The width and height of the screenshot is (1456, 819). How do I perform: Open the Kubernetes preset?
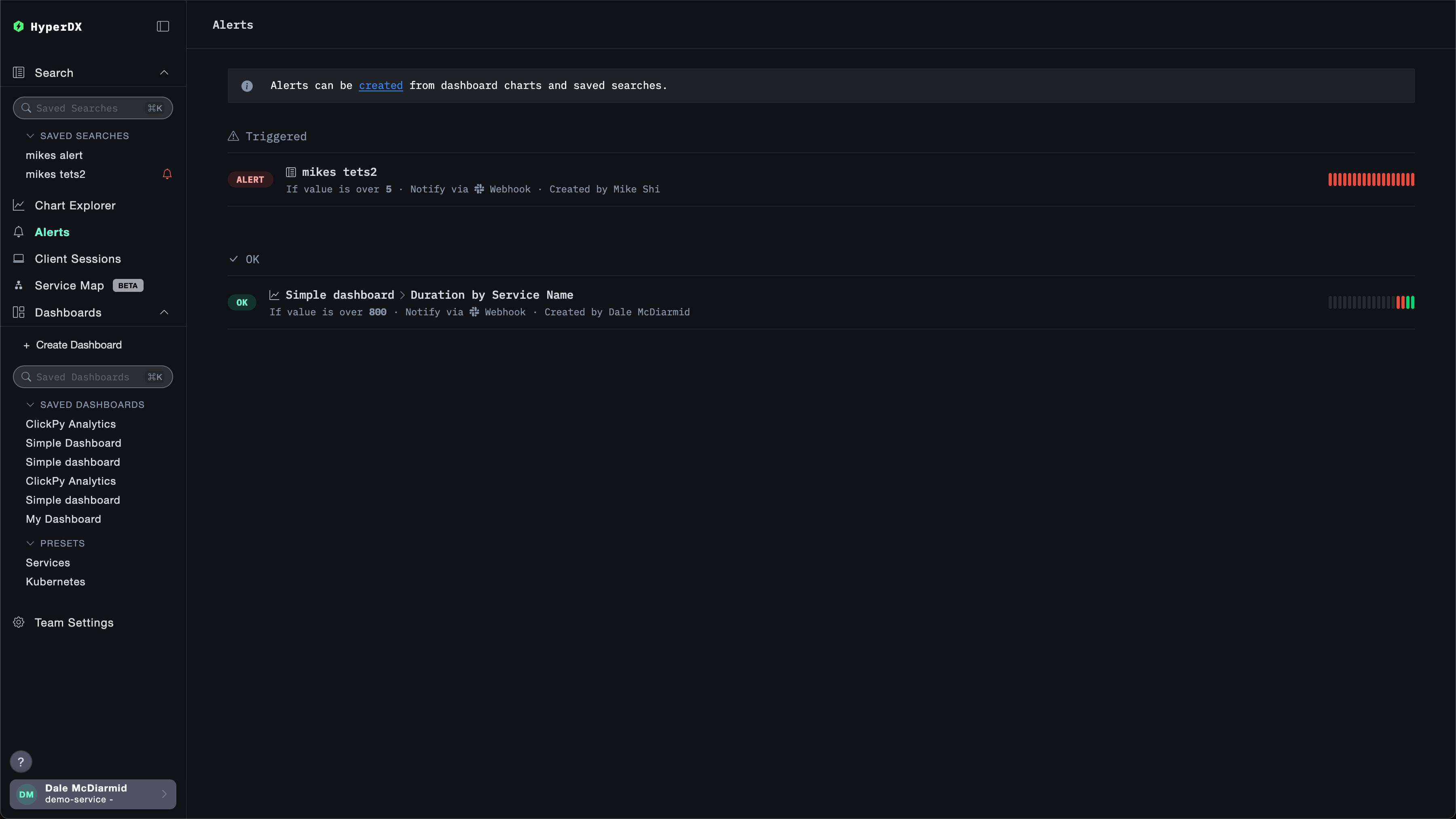pyautogui.click(x=55, y=581)
